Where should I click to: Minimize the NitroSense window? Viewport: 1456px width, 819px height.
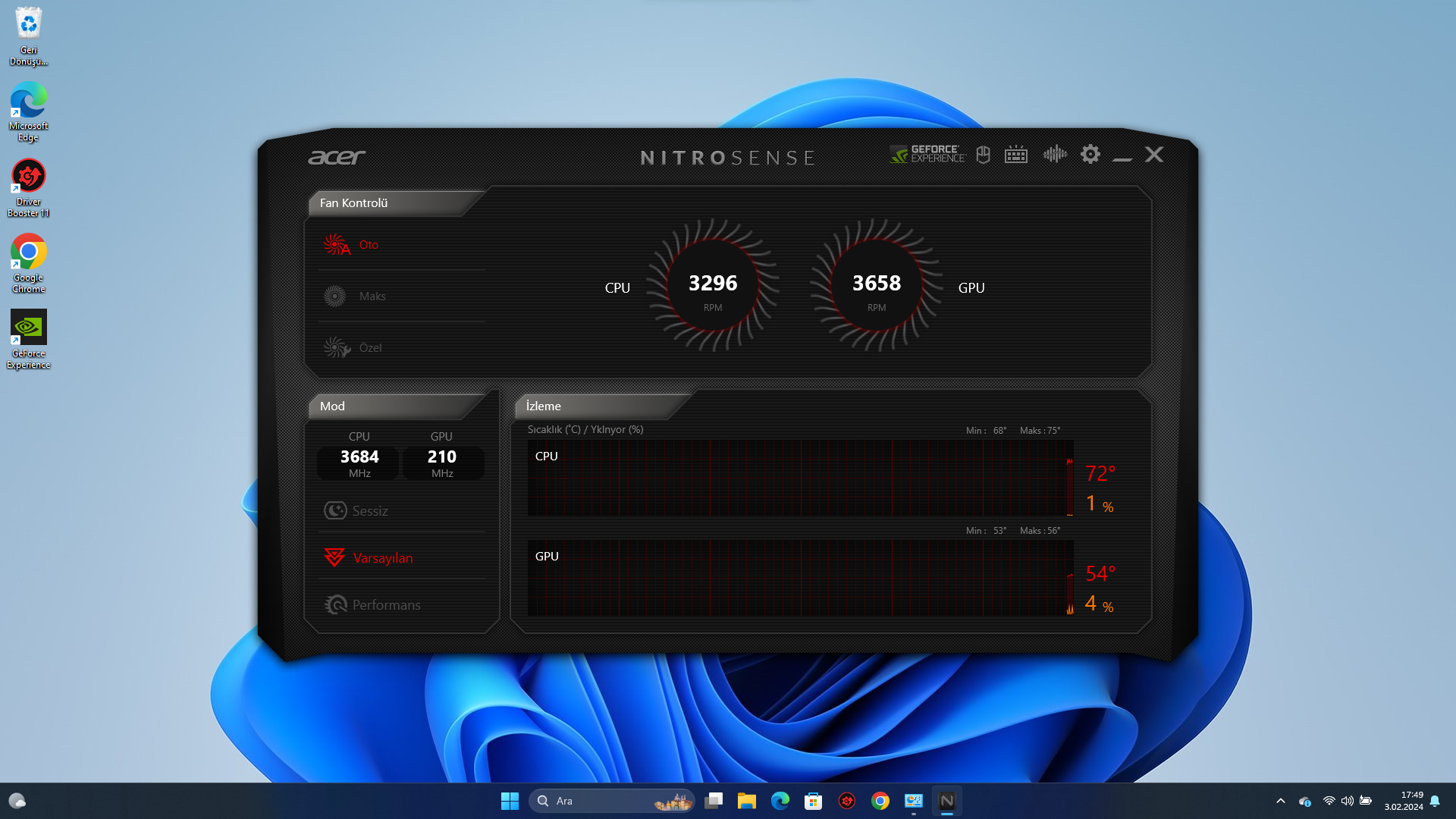(x=1122, y=158)
